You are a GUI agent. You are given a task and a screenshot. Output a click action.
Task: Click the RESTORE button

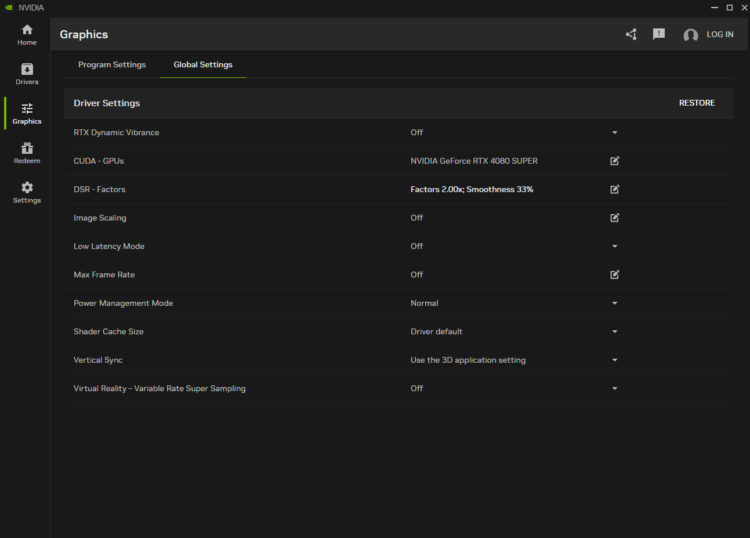[696, 103]
